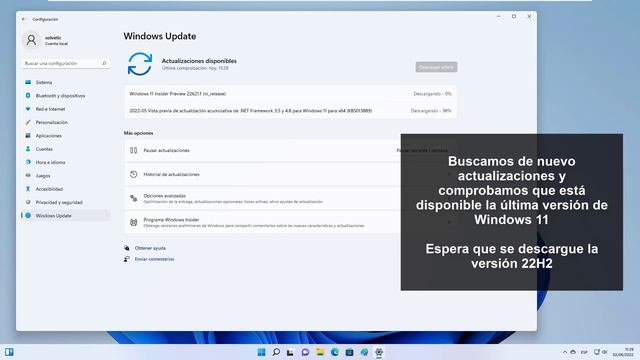Click the Privacidad shield icon
This screenshot has height=360, width=640.
[28, 202]
